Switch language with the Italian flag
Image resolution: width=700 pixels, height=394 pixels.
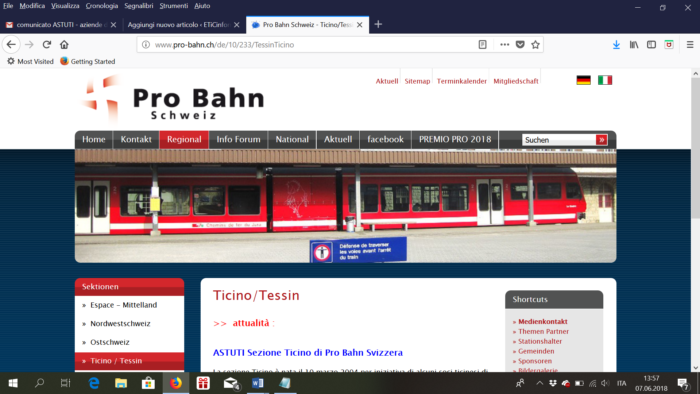click(x=605, y=80)
